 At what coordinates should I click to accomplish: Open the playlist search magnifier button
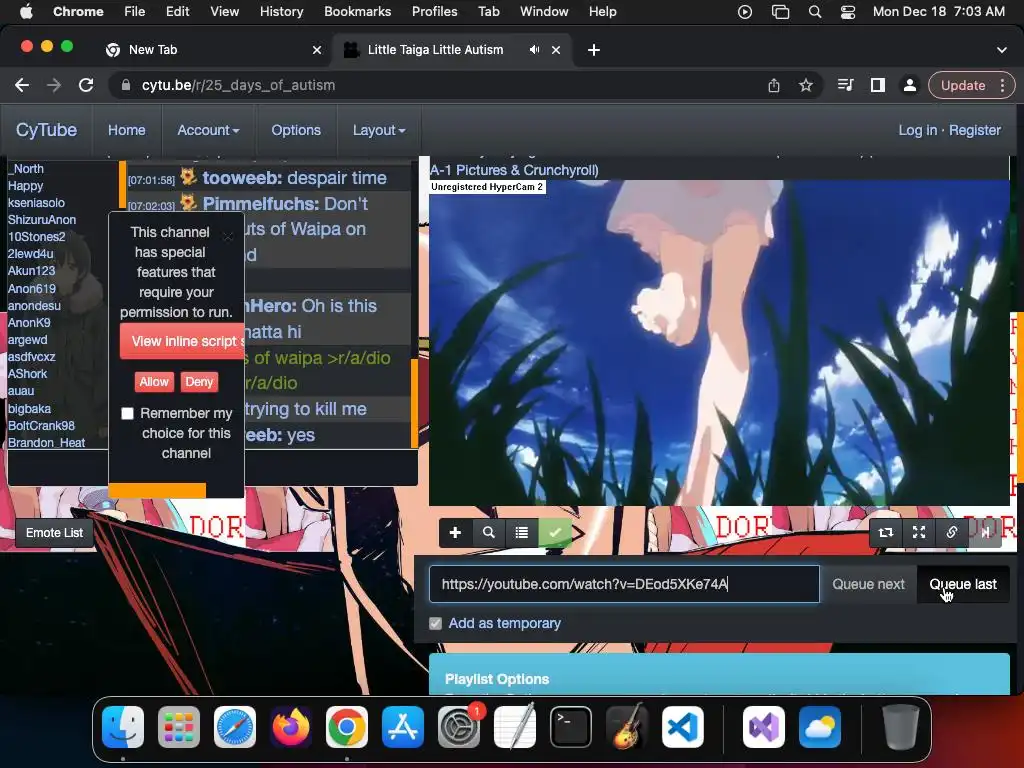click(x=488, y=533)
